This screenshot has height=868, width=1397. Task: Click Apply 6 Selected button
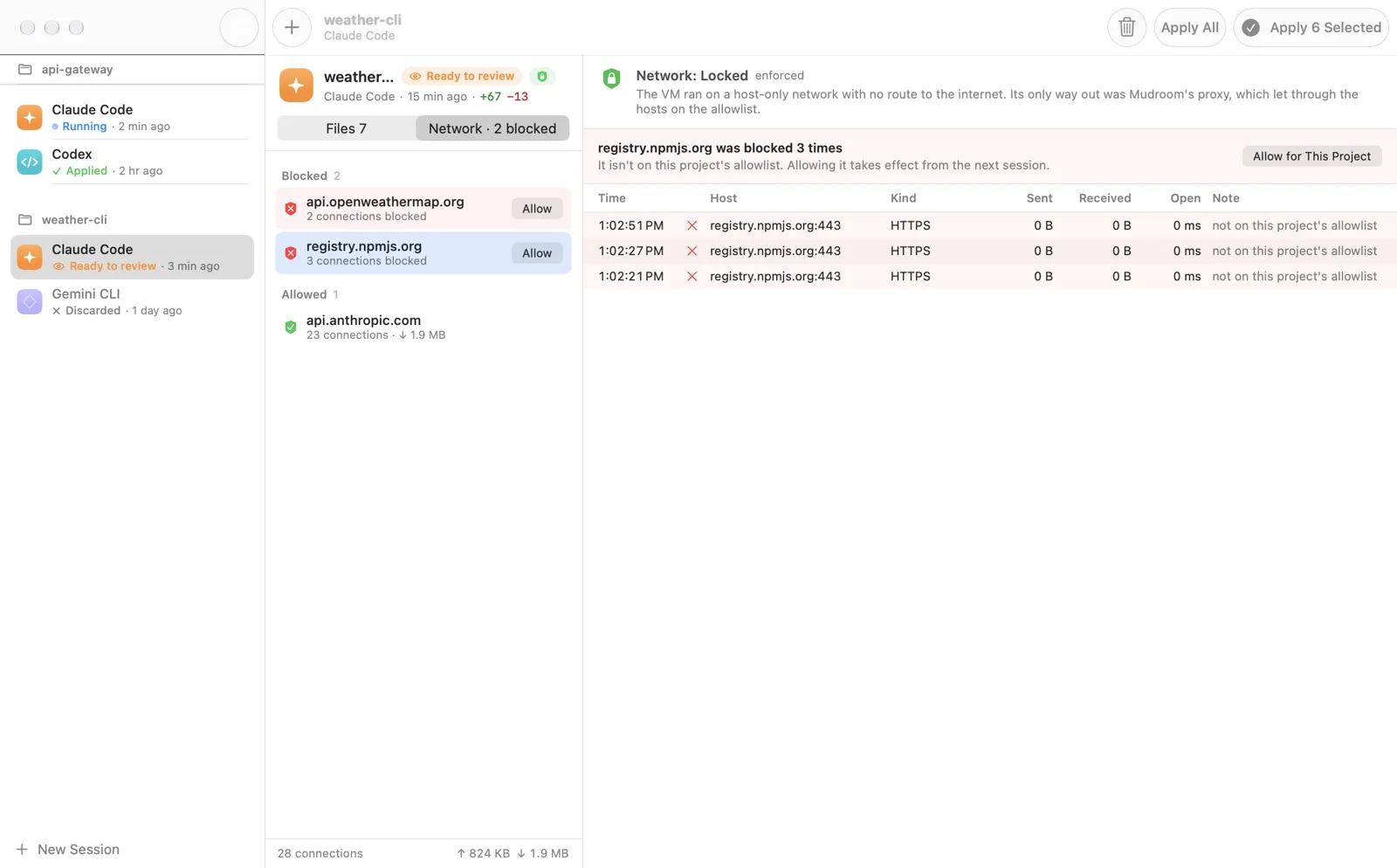coord(1311,27)
